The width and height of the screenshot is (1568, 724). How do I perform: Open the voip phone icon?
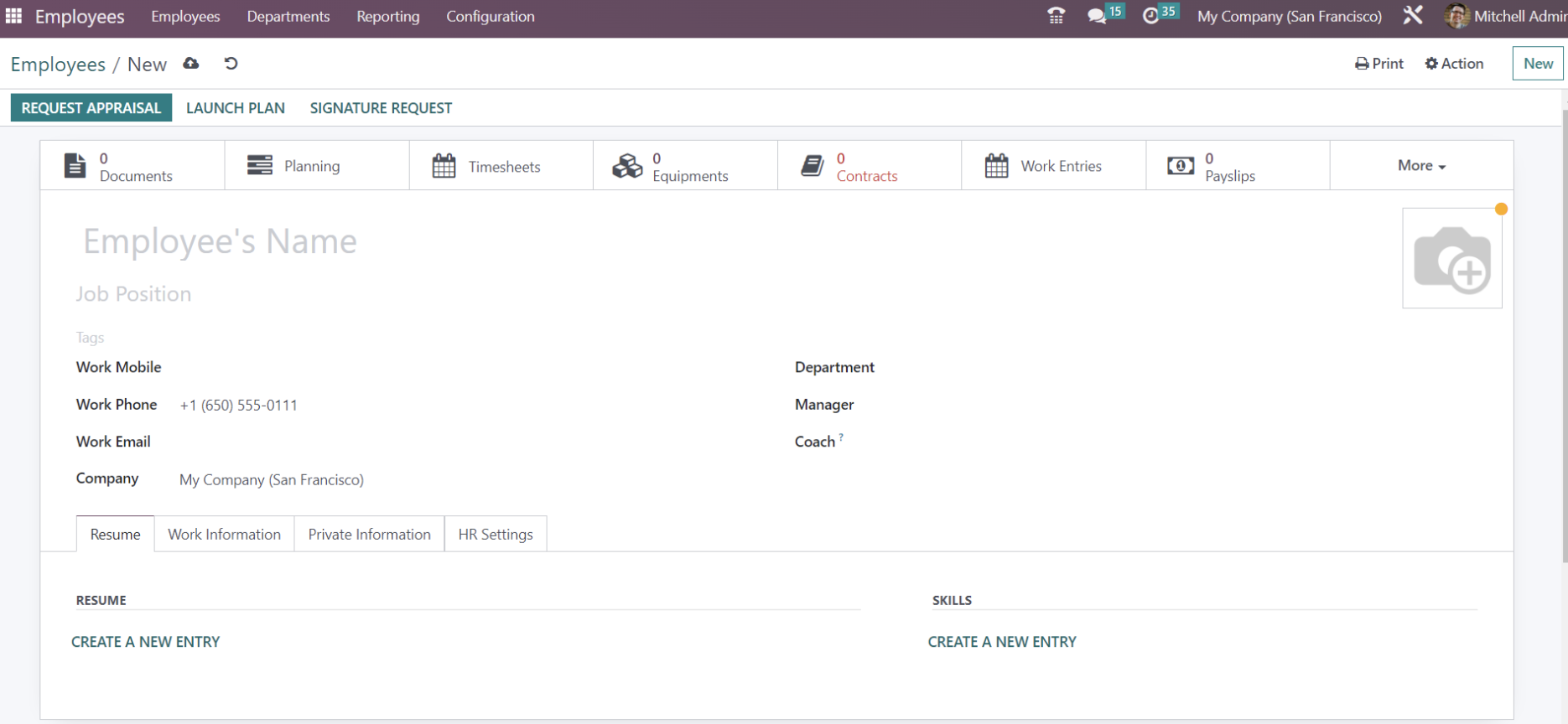(1056, 16)
